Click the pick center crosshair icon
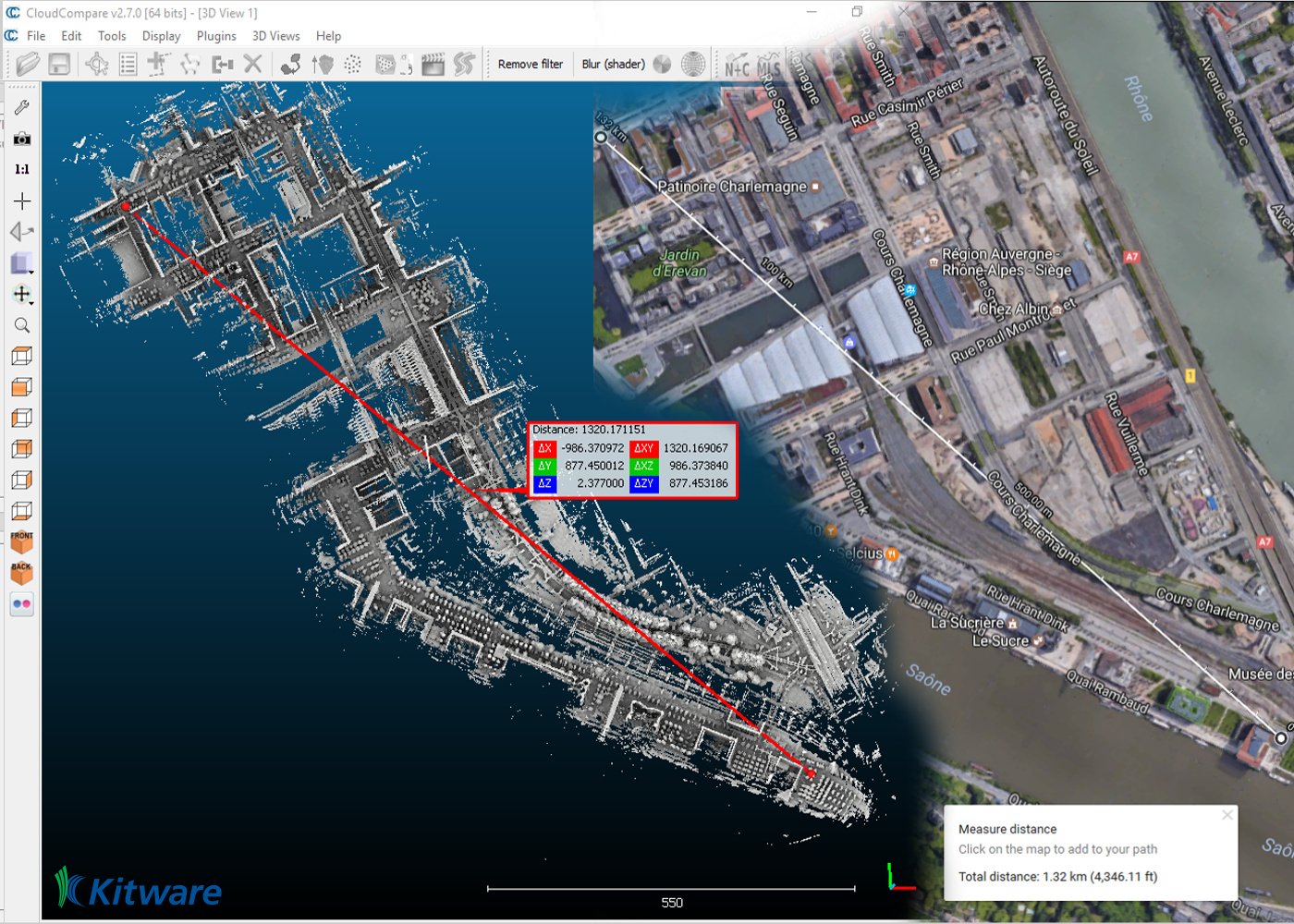Image resolution: width=1294 pixels, height=924 pixels. pos(22,201)
